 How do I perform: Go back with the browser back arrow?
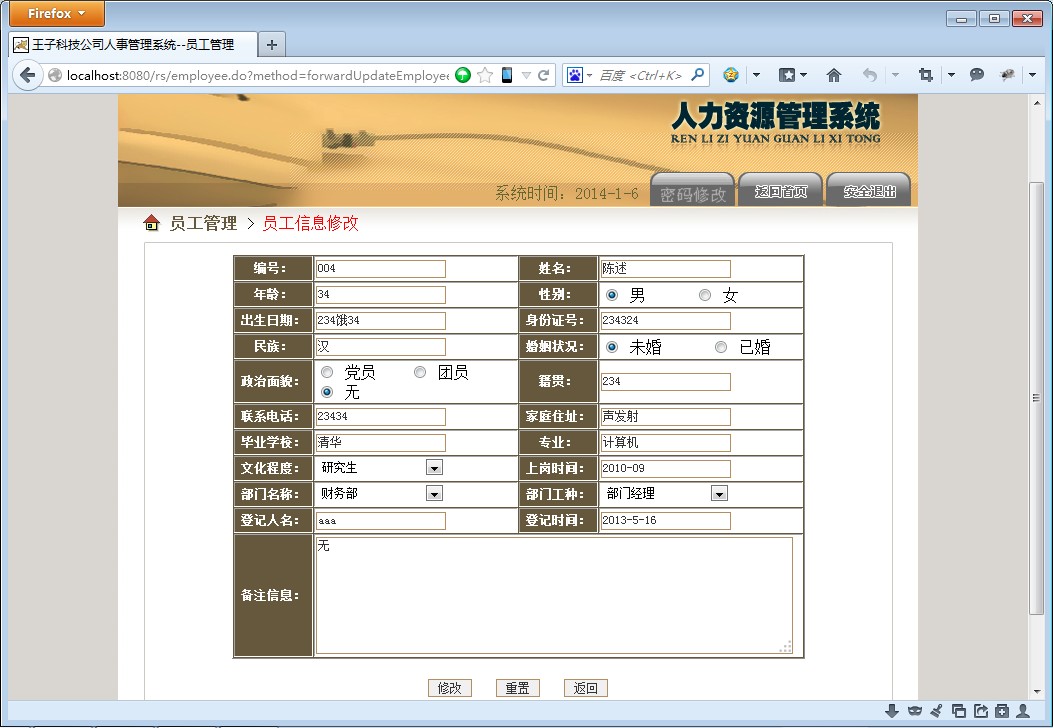click(x=28, y=75)
